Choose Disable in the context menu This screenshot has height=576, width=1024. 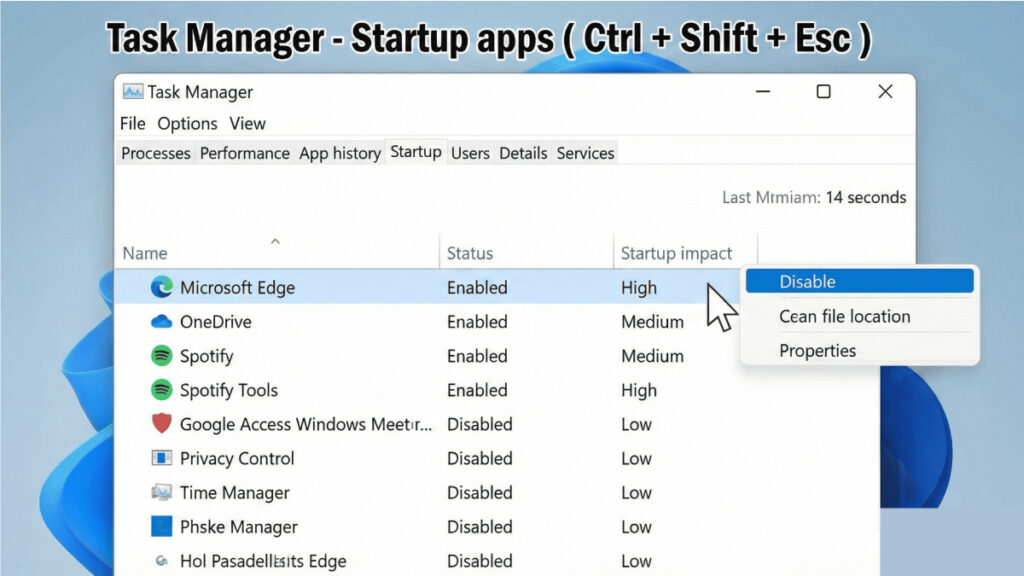[x=860, y=282]
